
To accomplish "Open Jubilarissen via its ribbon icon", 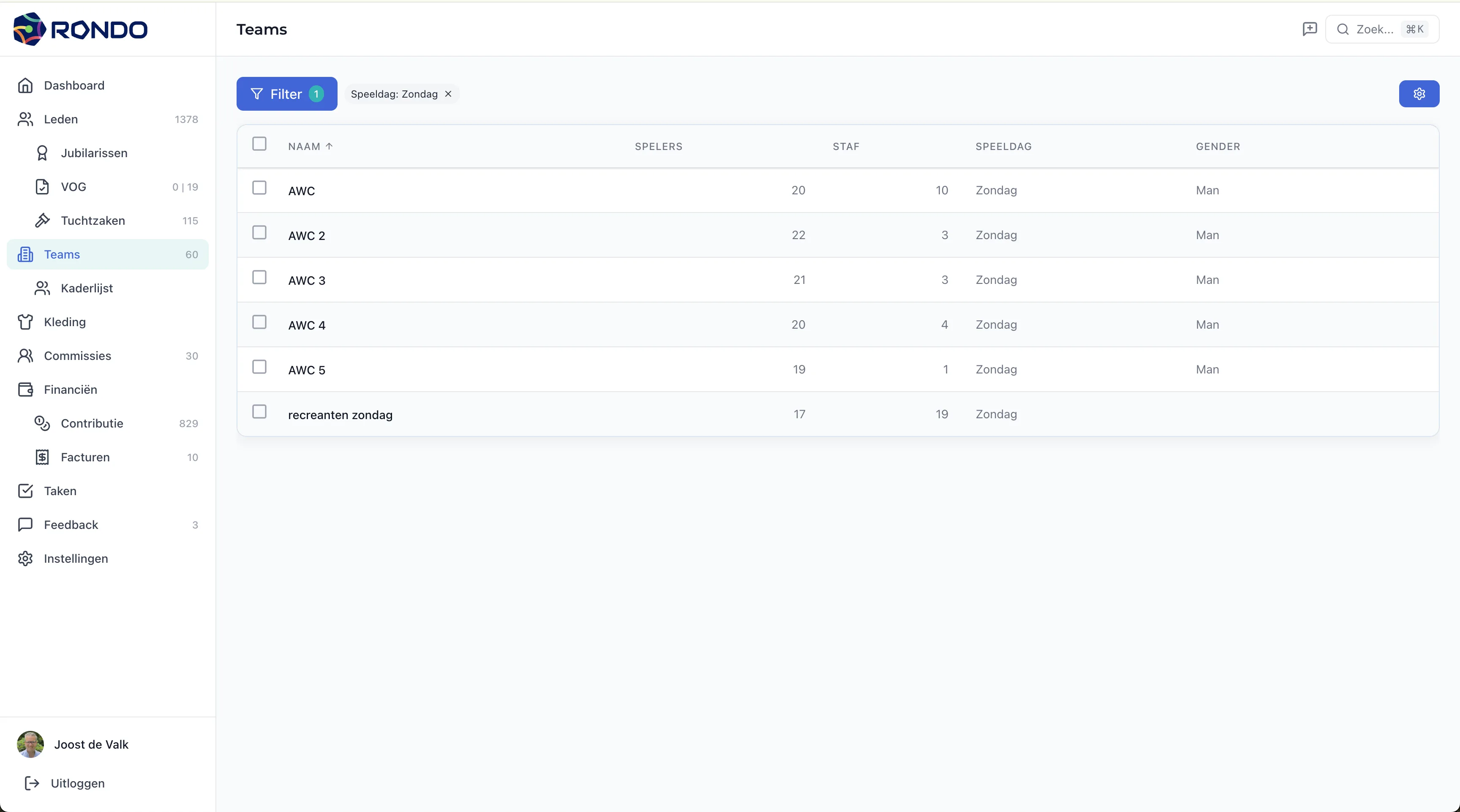I will (x=42, y=153).
